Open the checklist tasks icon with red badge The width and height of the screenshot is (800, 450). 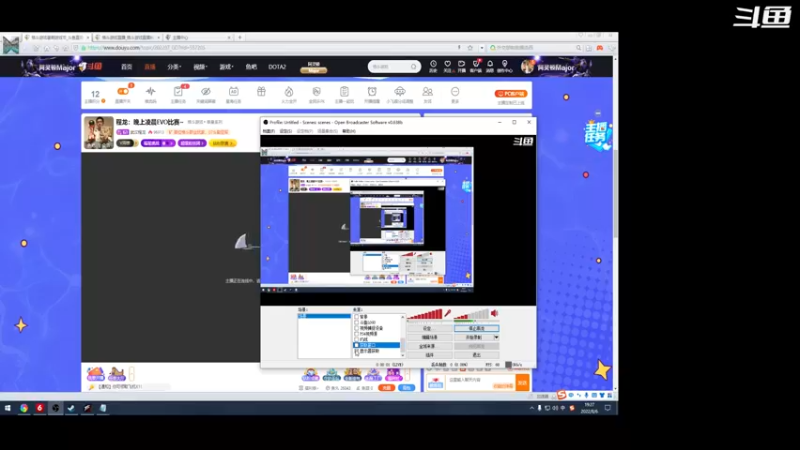coord(178,91)
